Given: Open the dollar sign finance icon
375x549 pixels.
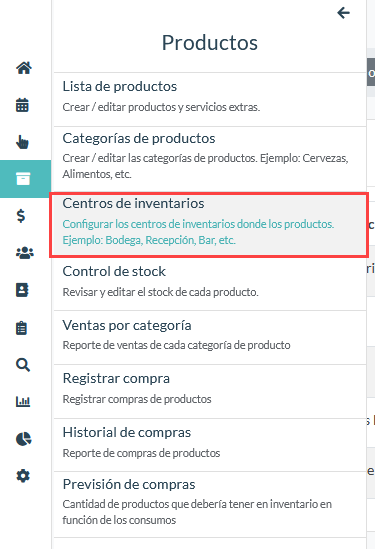Looking at the screenshot, I should (x=21, y=216).
